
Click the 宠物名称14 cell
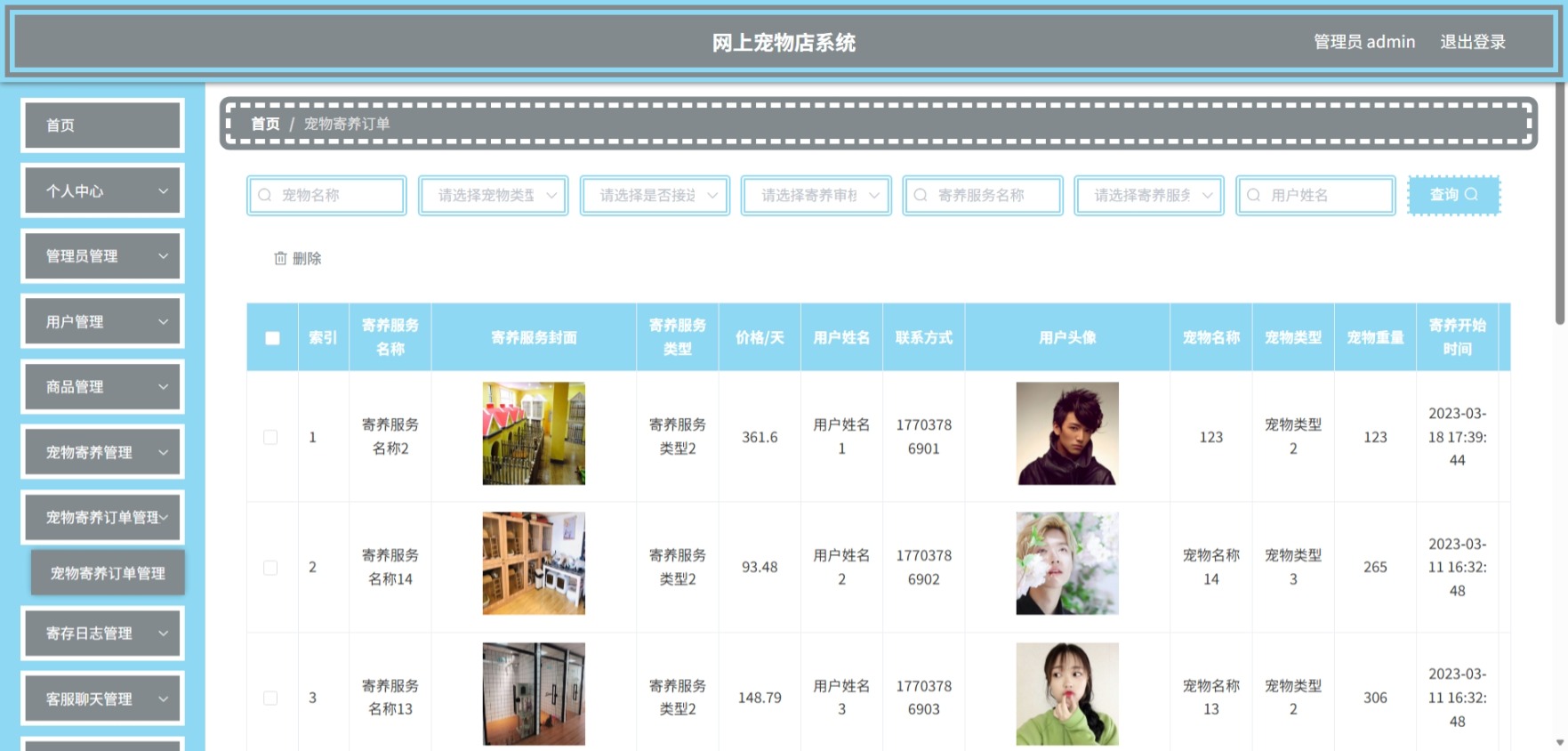[1211, 568]
